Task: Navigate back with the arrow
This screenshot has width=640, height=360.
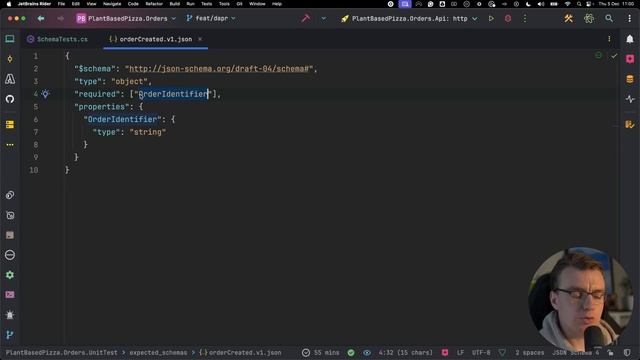Action: tap(41, 18)
